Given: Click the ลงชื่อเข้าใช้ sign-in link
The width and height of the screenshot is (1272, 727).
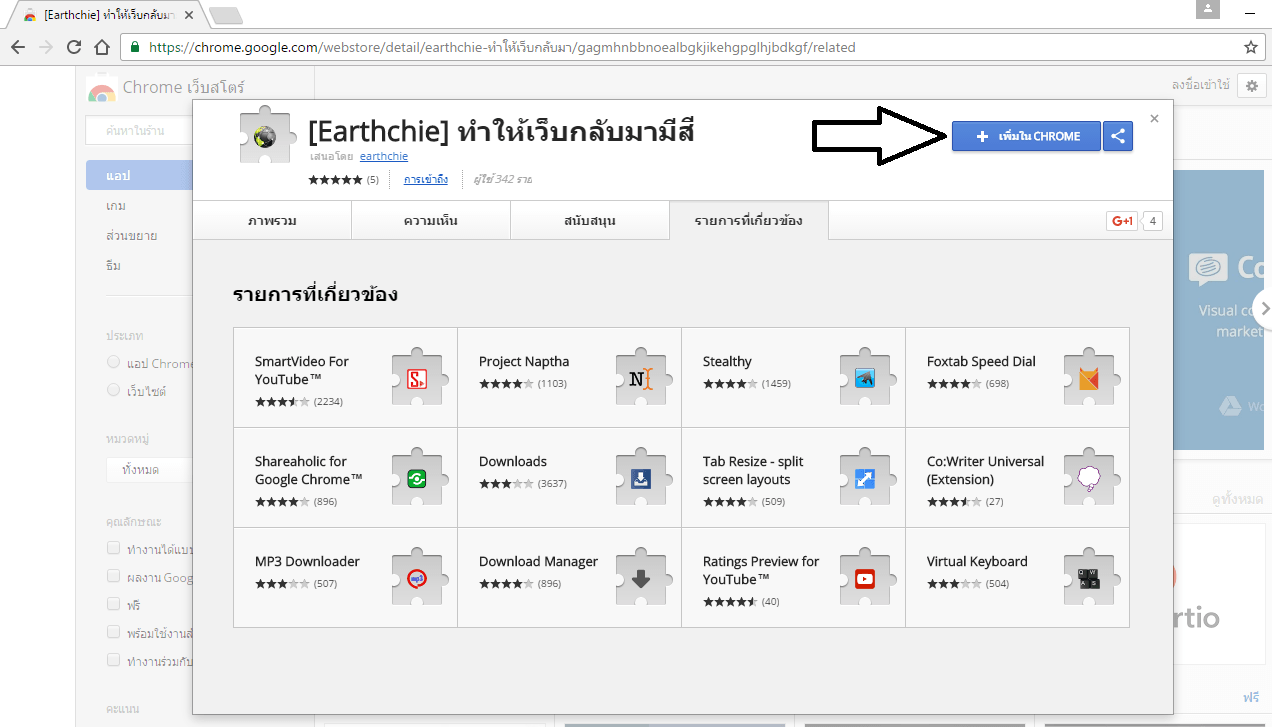Looking at the screenshot, I should (x=1200, y=85).
